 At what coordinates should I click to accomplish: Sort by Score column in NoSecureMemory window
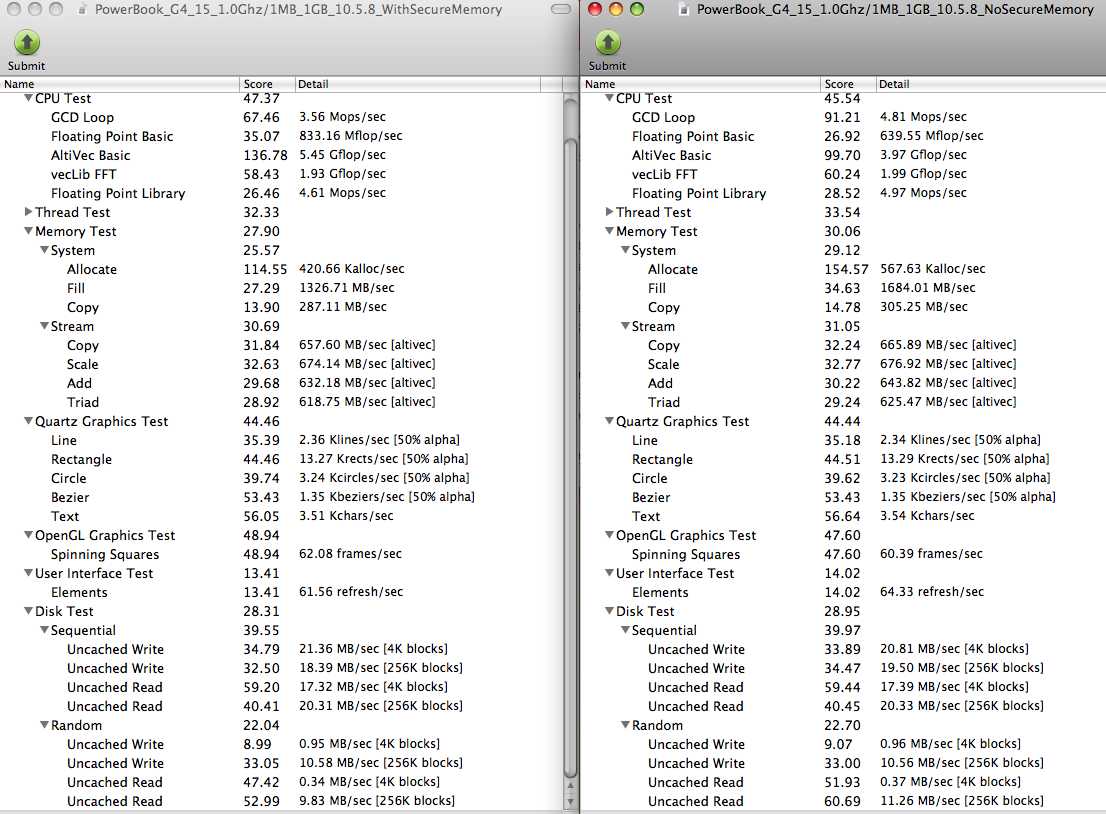point(848,84)
